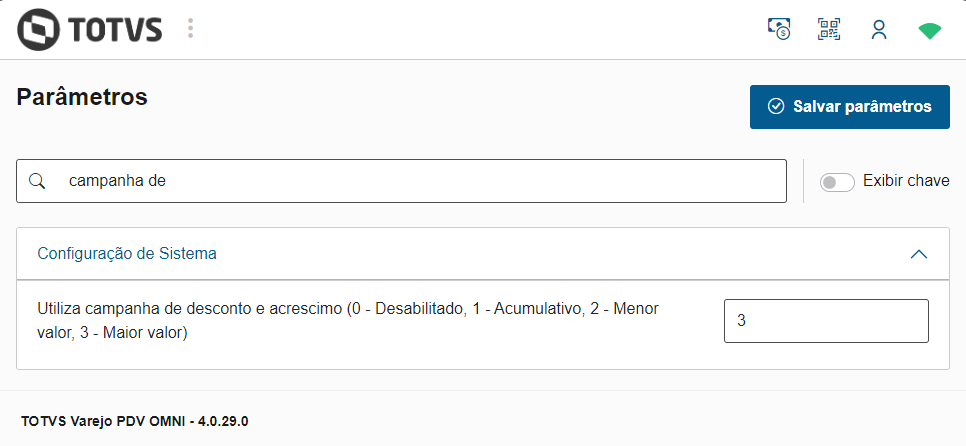Click the magnifier search icon

37,181
